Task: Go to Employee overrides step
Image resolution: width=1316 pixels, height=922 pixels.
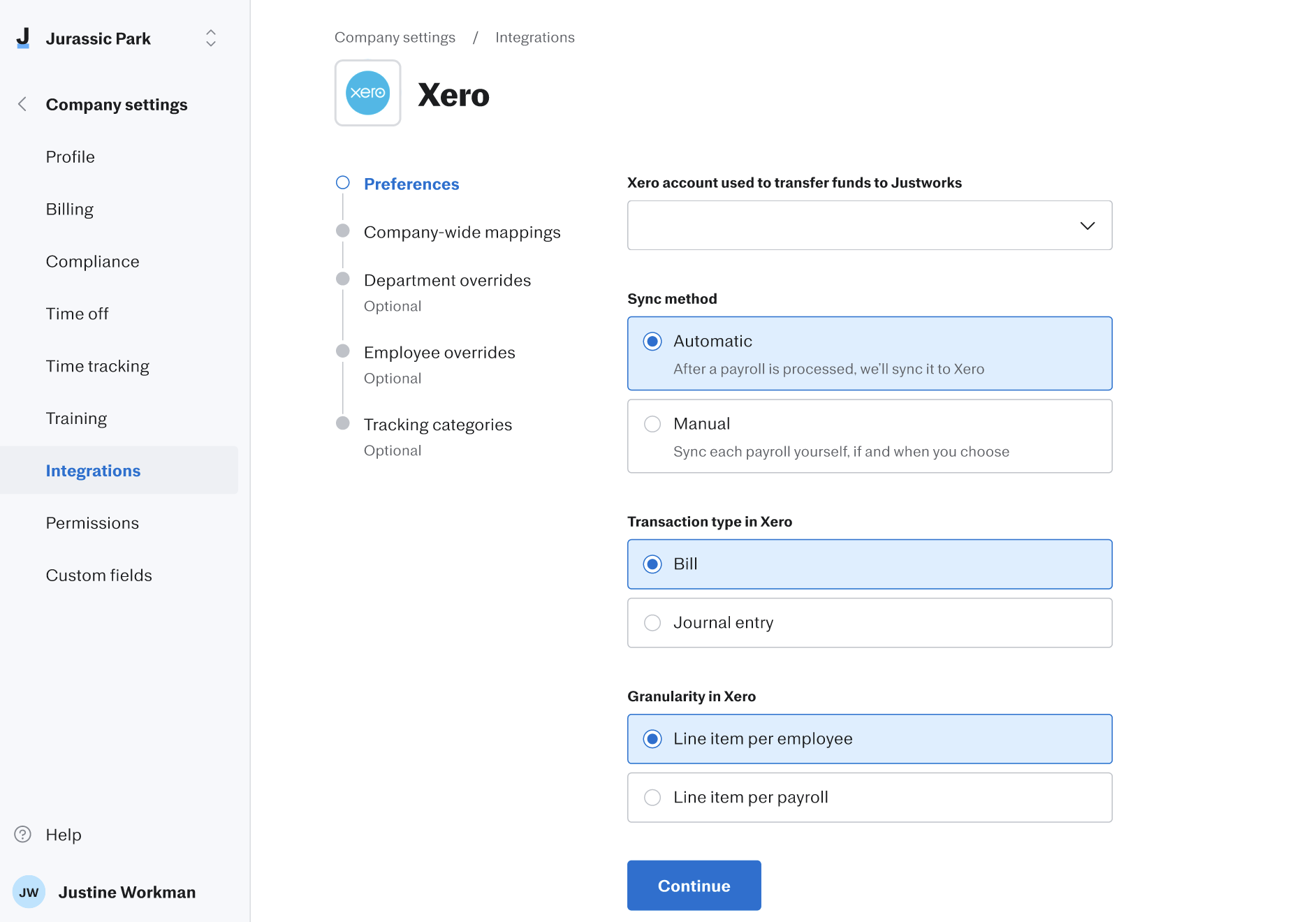Action: tap(440, 352)
